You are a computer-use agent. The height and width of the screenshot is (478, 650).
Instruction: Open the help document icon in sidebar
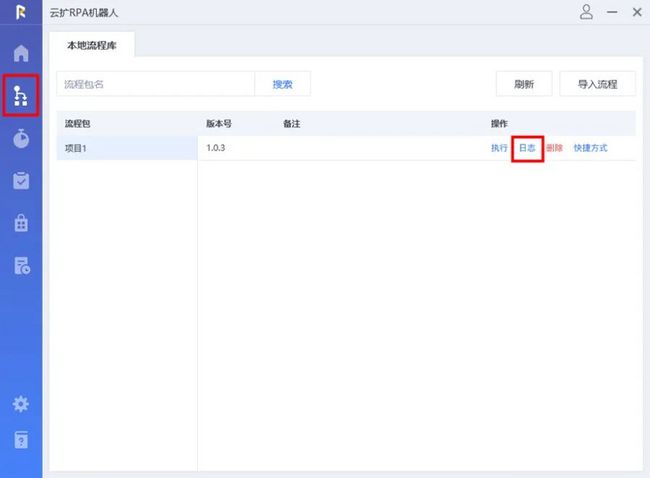(x=21, y=440)
